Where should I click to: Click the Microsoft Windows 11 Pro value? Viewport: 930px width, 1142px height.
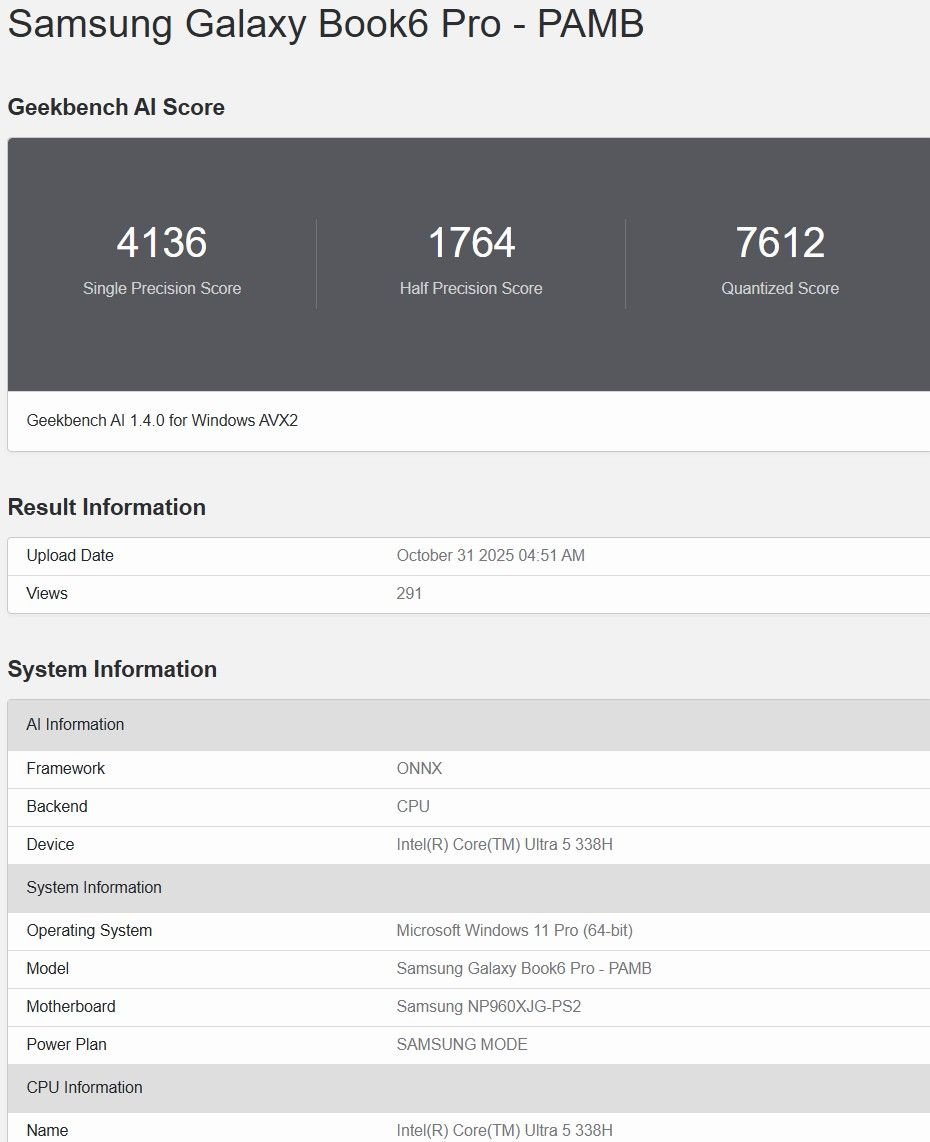point(514,931)
